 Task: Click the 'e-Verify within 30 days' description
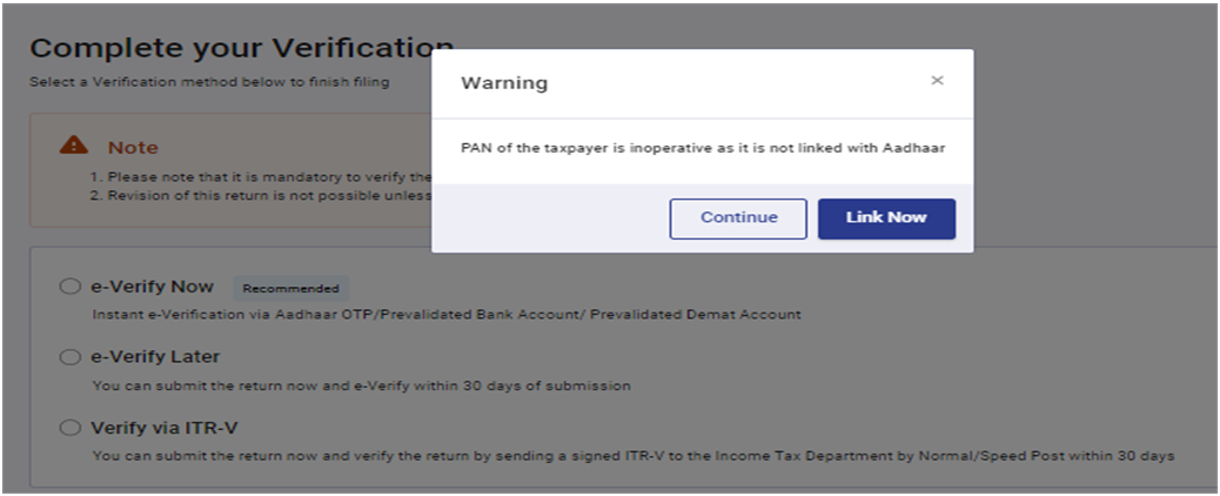click(361, 385)
